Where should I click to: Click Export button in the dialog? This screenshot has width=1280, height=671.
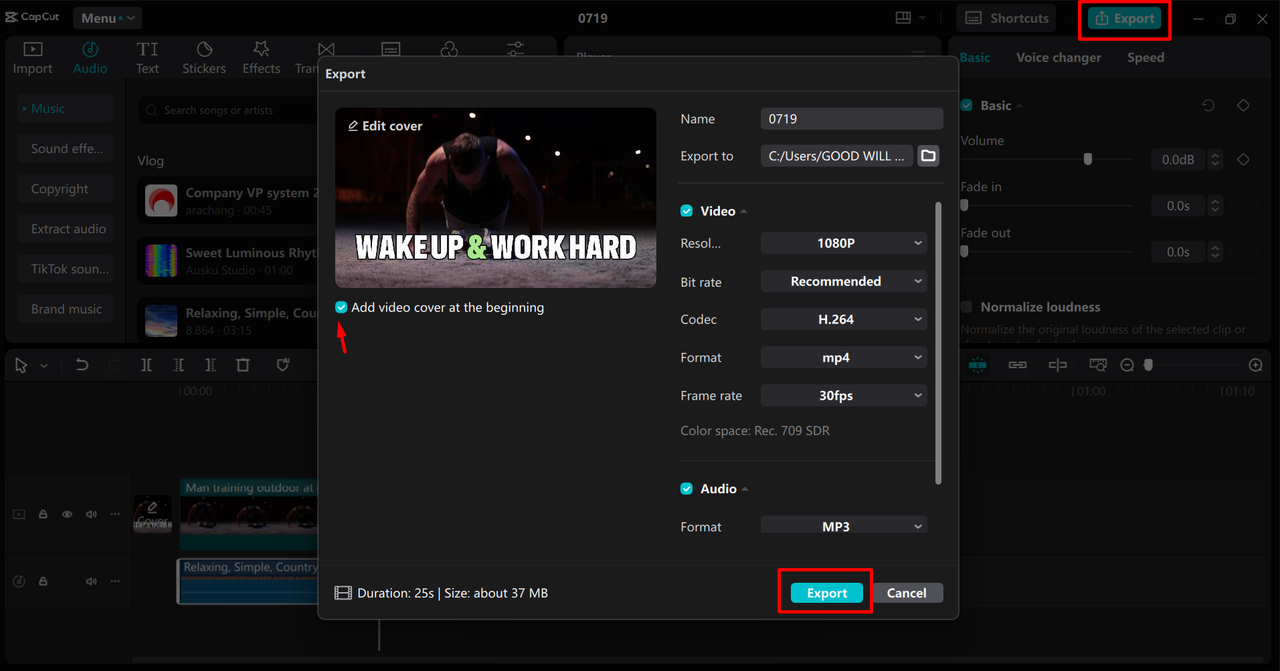coord(827,593)
